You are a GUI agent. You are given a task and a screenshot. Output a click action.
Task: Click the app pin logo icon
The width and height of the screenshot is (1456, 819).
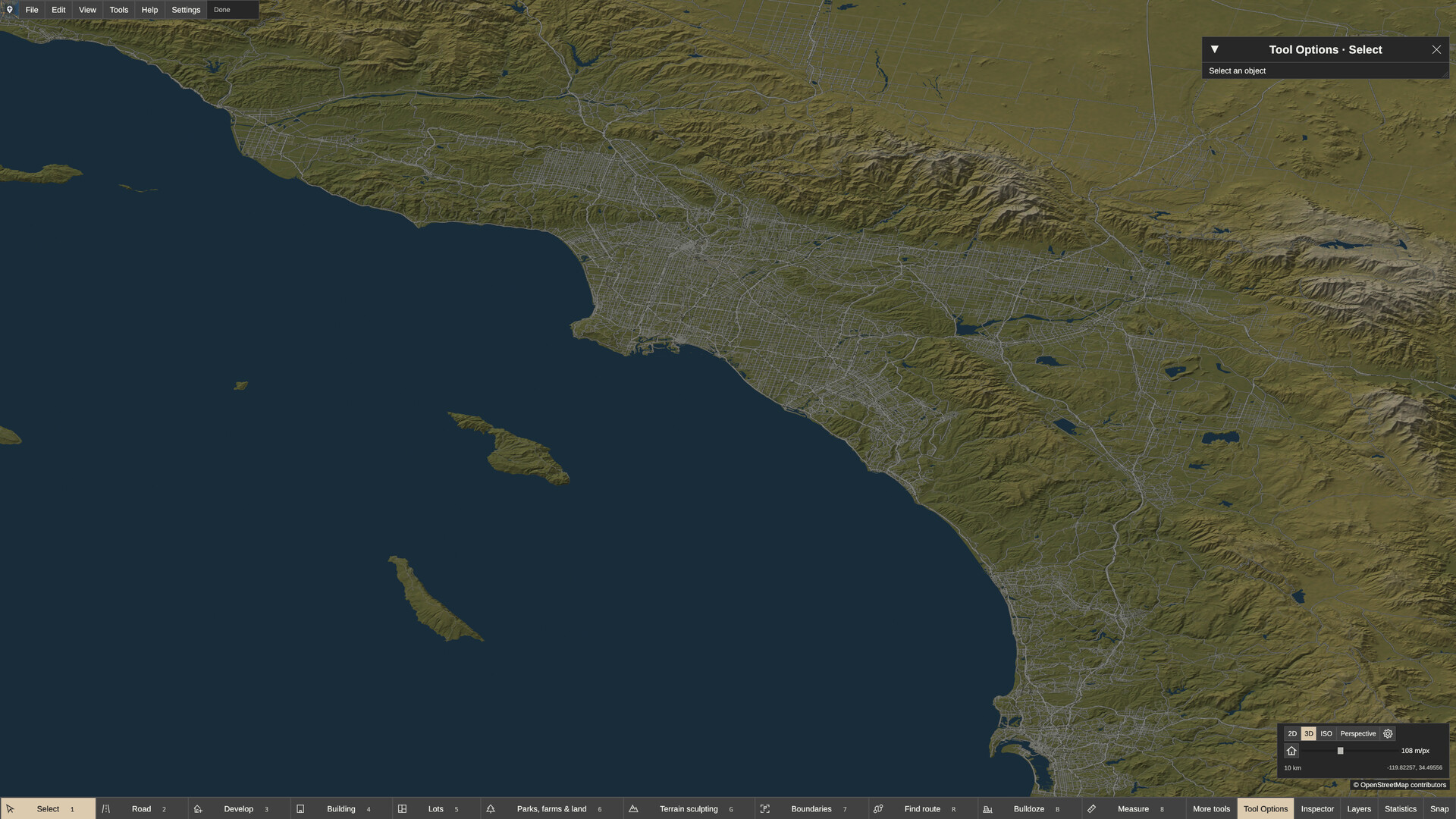coord(10,10)
